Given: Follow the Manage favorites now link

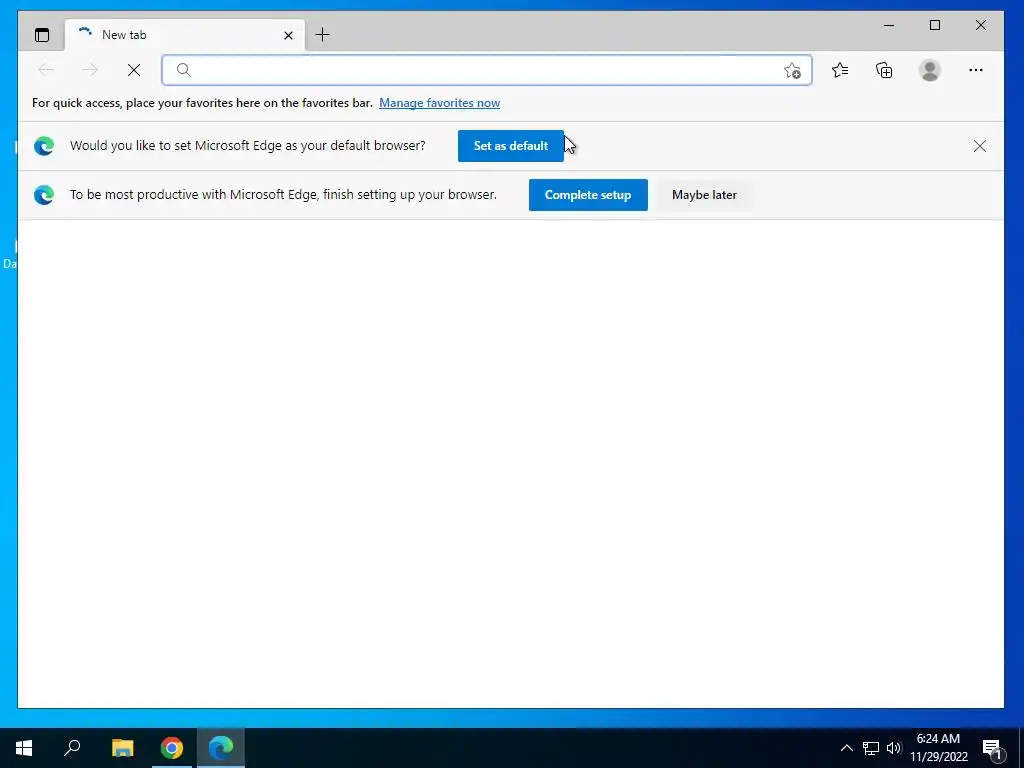Looking at the screenshot, I should [440, 103].
